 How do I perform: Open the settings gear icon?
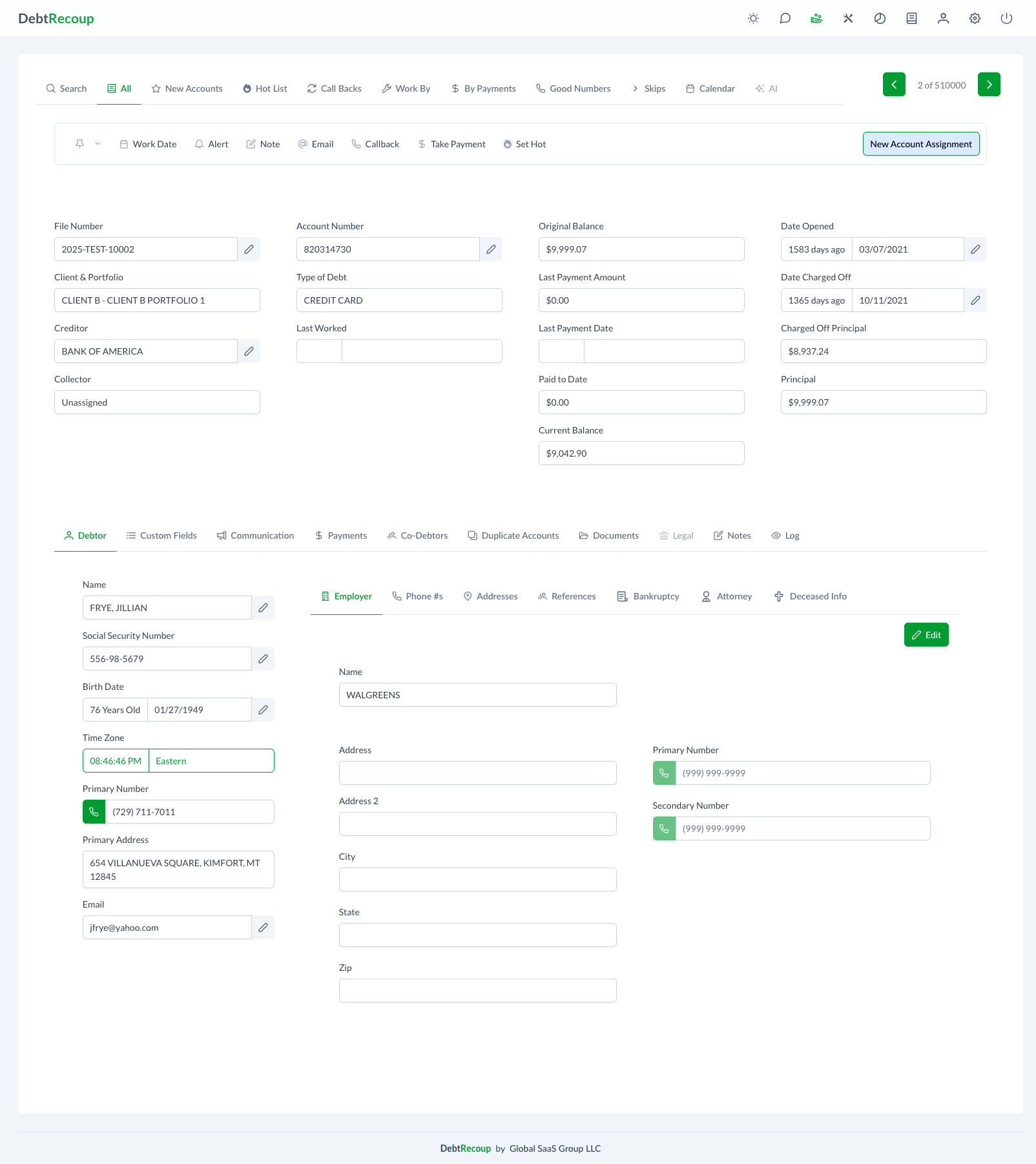[975, 19]
